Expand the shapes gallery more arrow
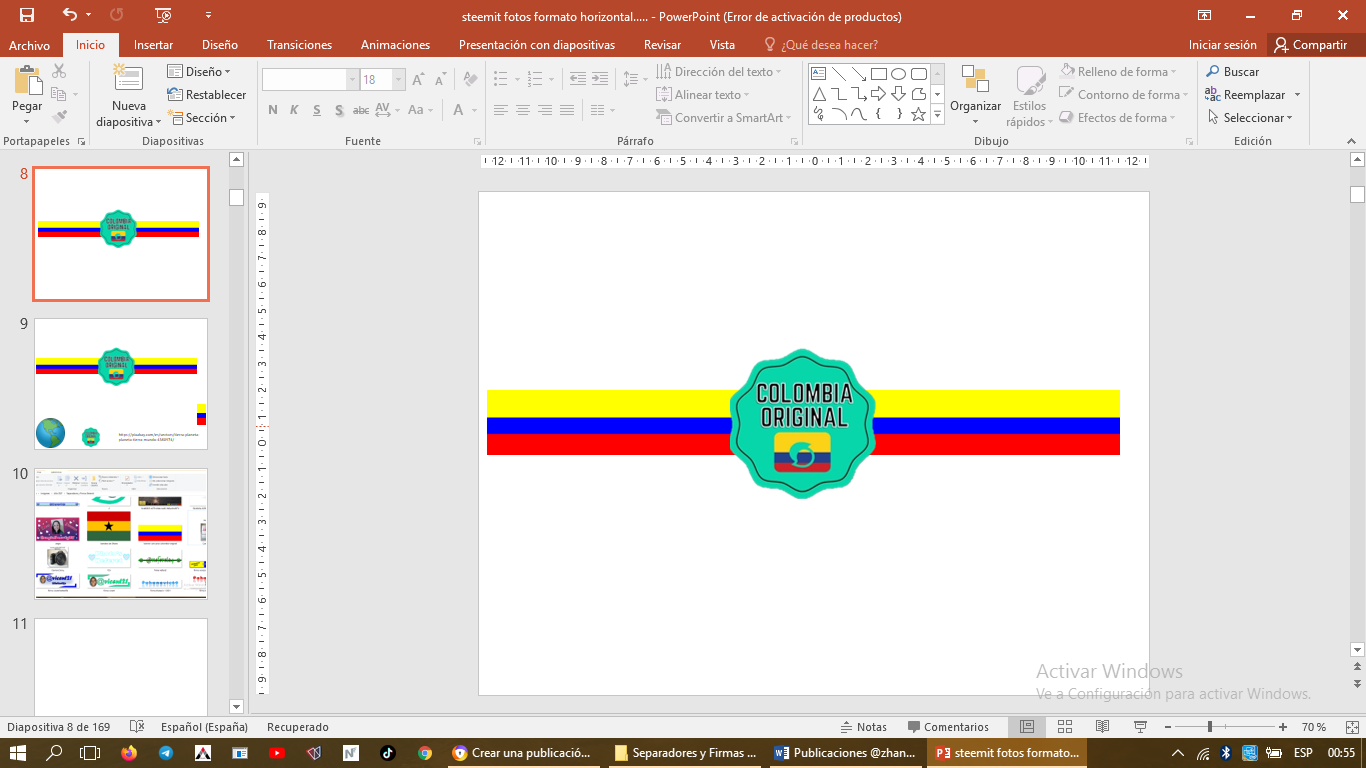The height and width of the screenshot is (768, 1366). [937, 115]
